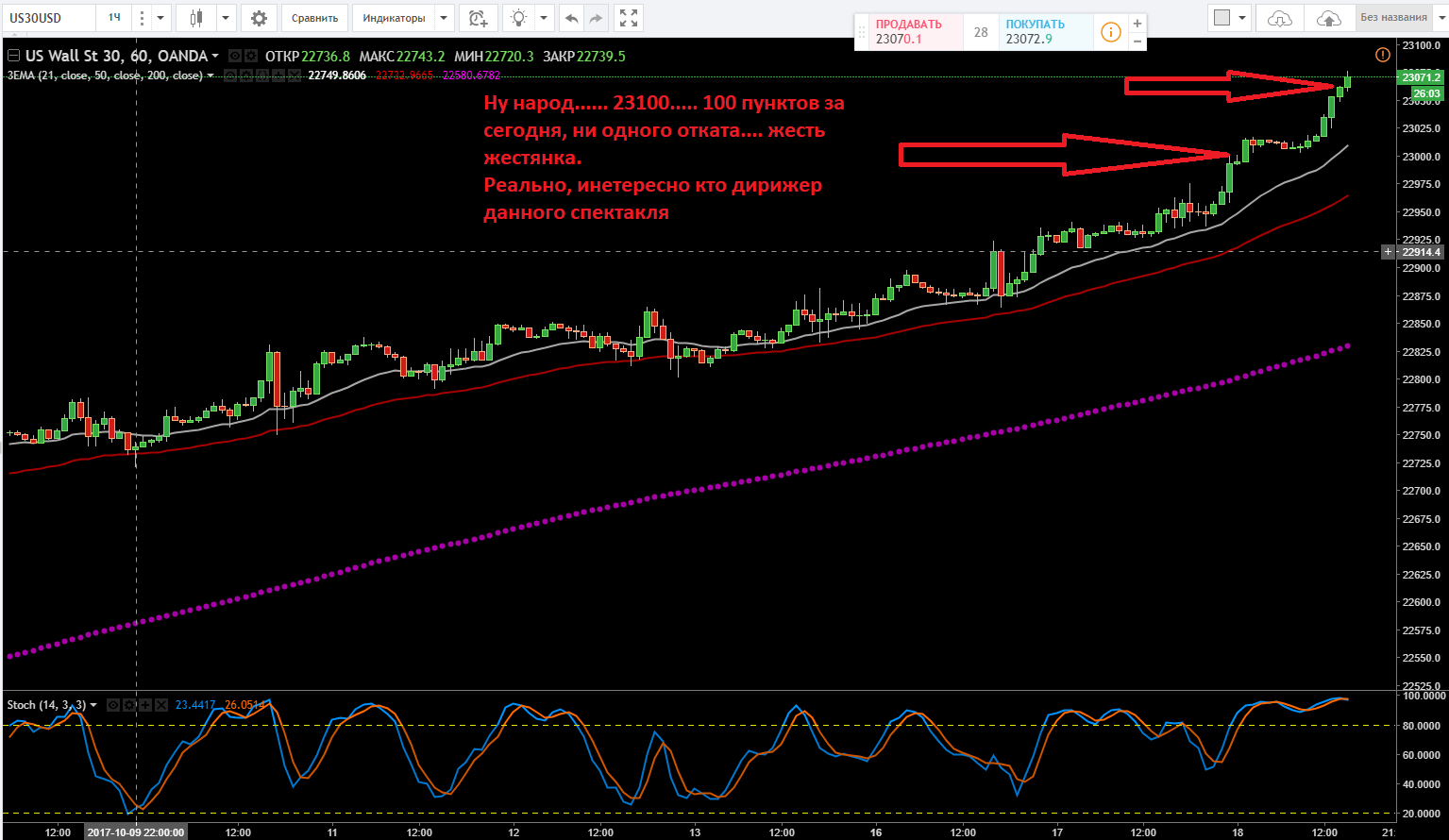The image size is (1449, 840).
Task: Open candlestick chart style button
Action: point(196,18)
